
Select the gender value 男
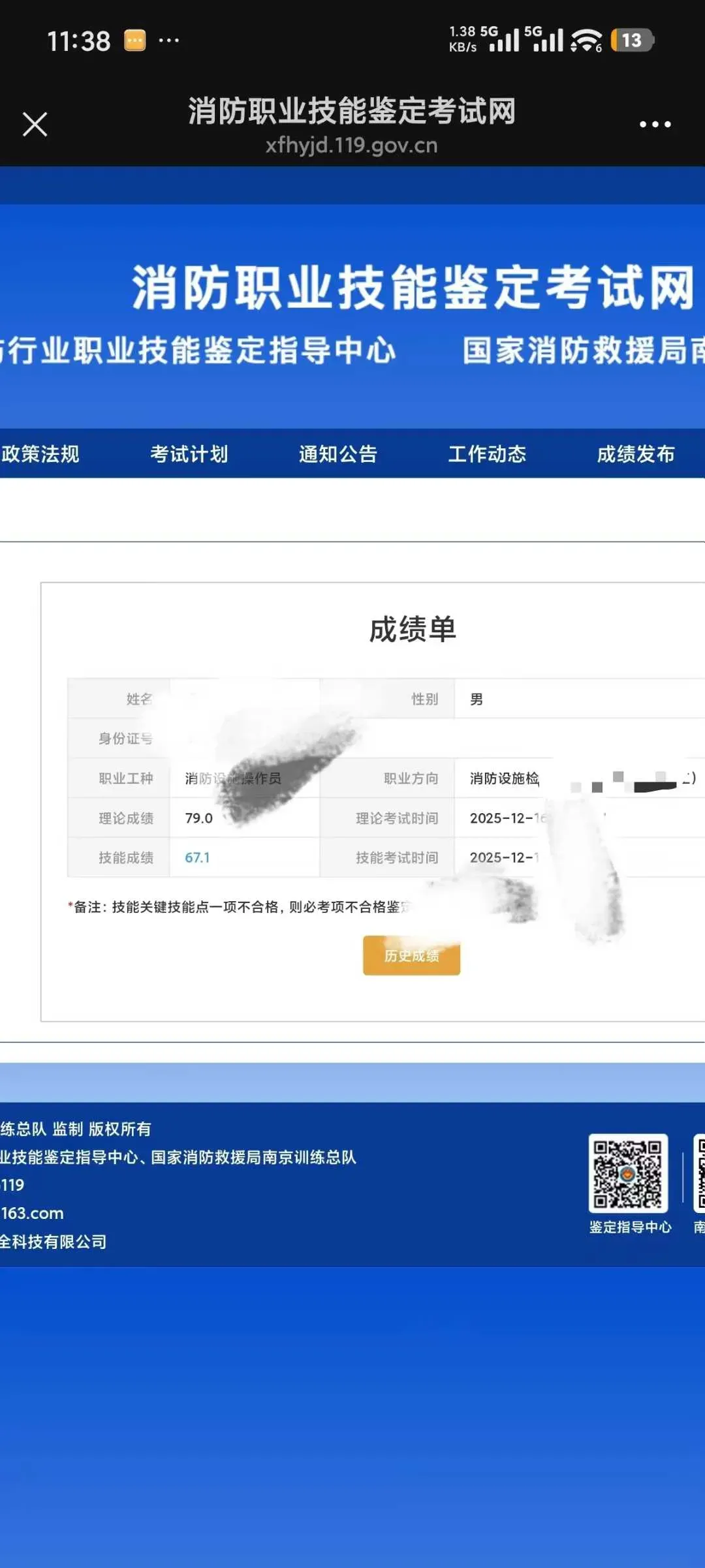pos(477,699)
